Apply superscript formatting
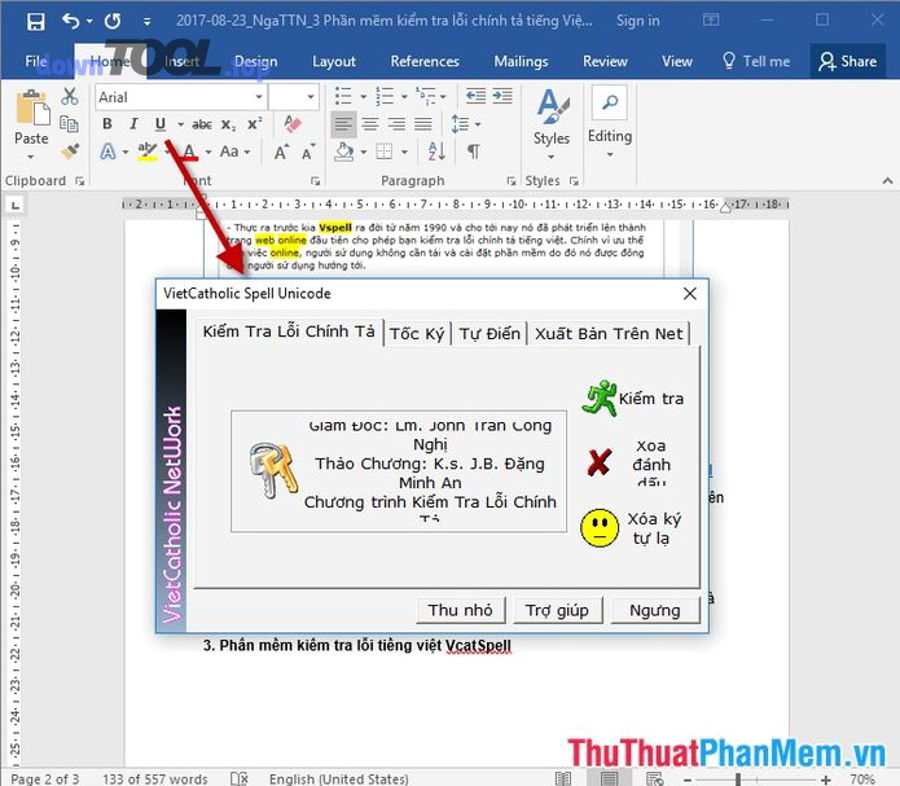The width and height of the screenshot is (900, 786). coord(254,123)
